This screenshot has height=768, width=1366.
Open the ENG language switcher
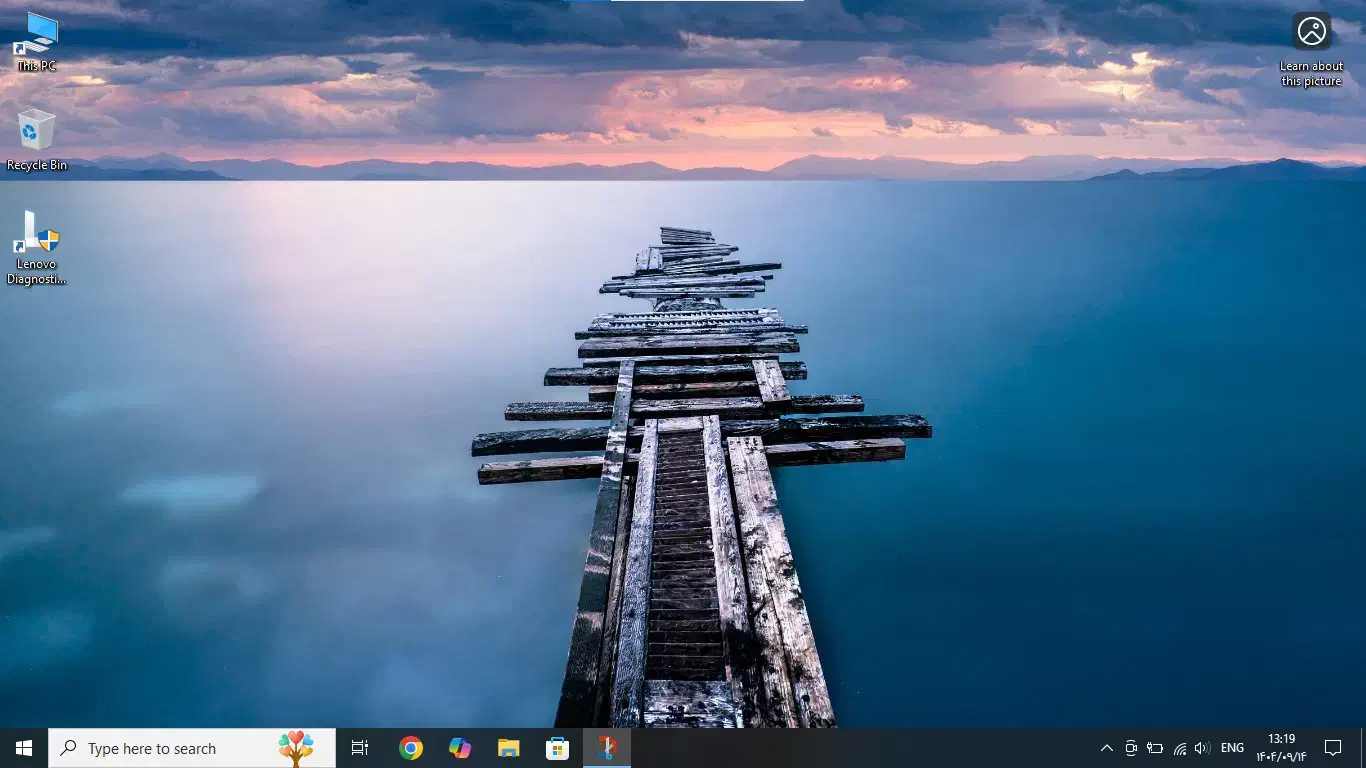coord(1231,747)
